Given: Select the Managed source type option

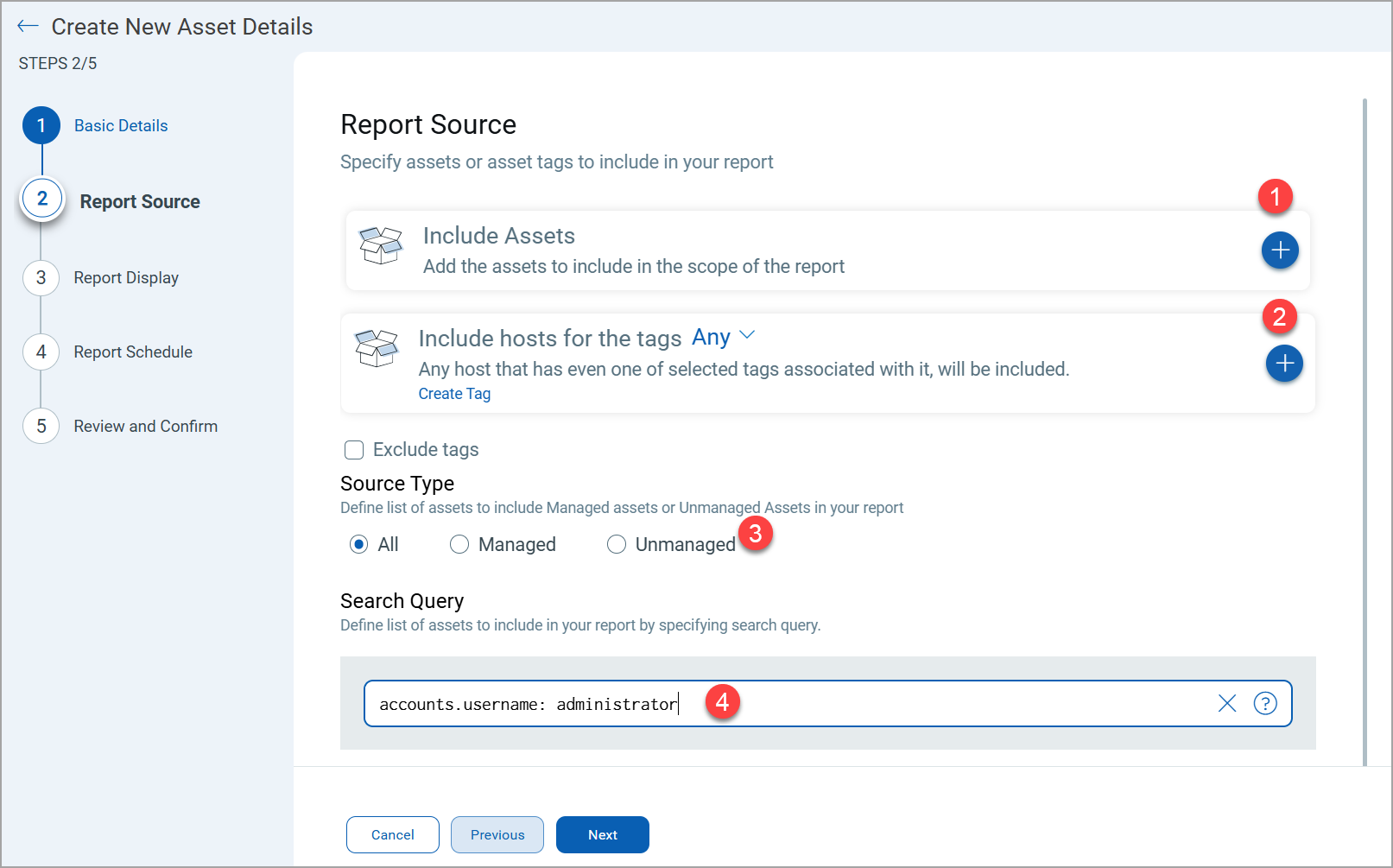Looking at the screenshot, I should pos(503,544).
